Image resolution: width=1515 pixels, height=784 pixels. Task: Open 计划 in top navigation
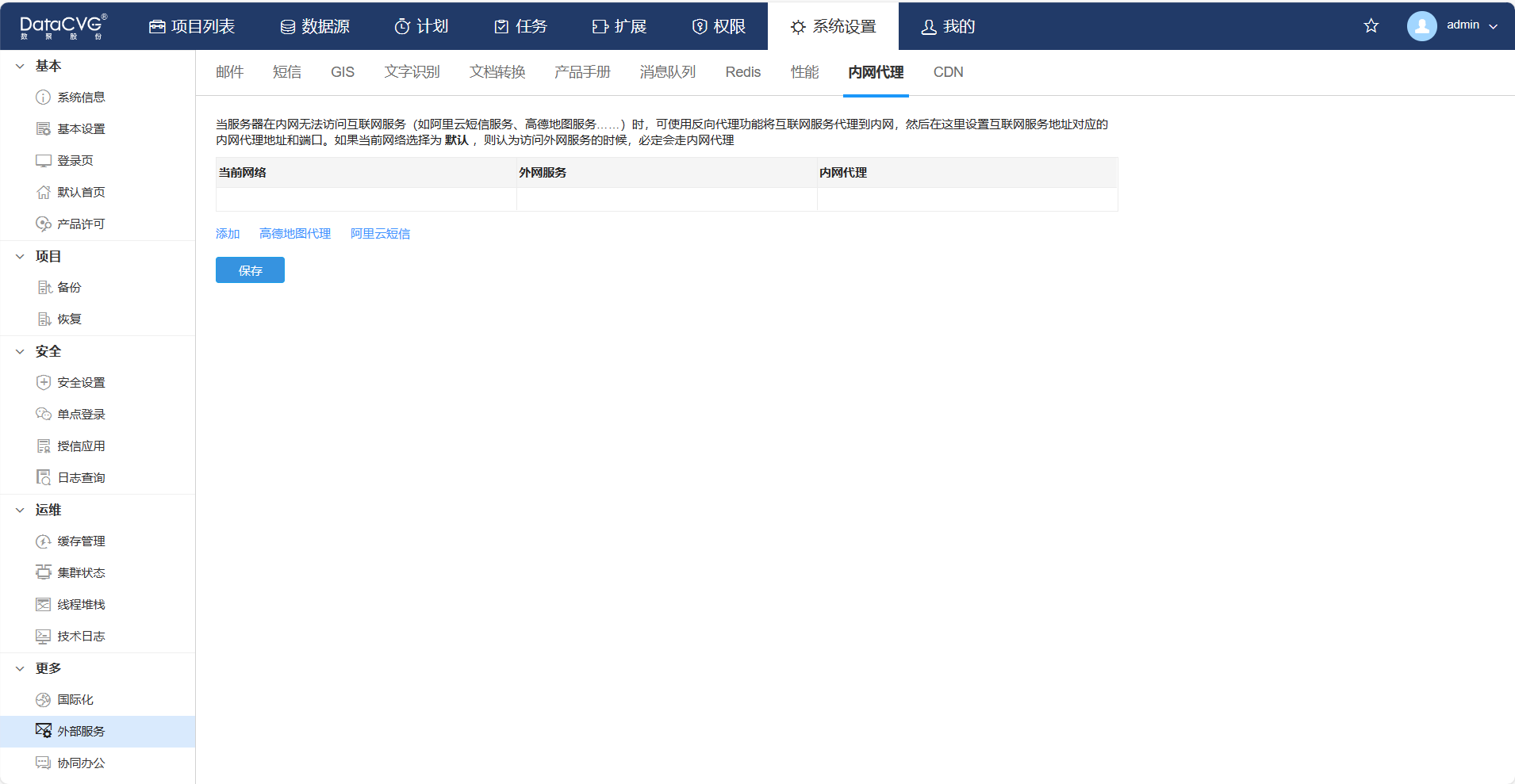tap(421, 26)
